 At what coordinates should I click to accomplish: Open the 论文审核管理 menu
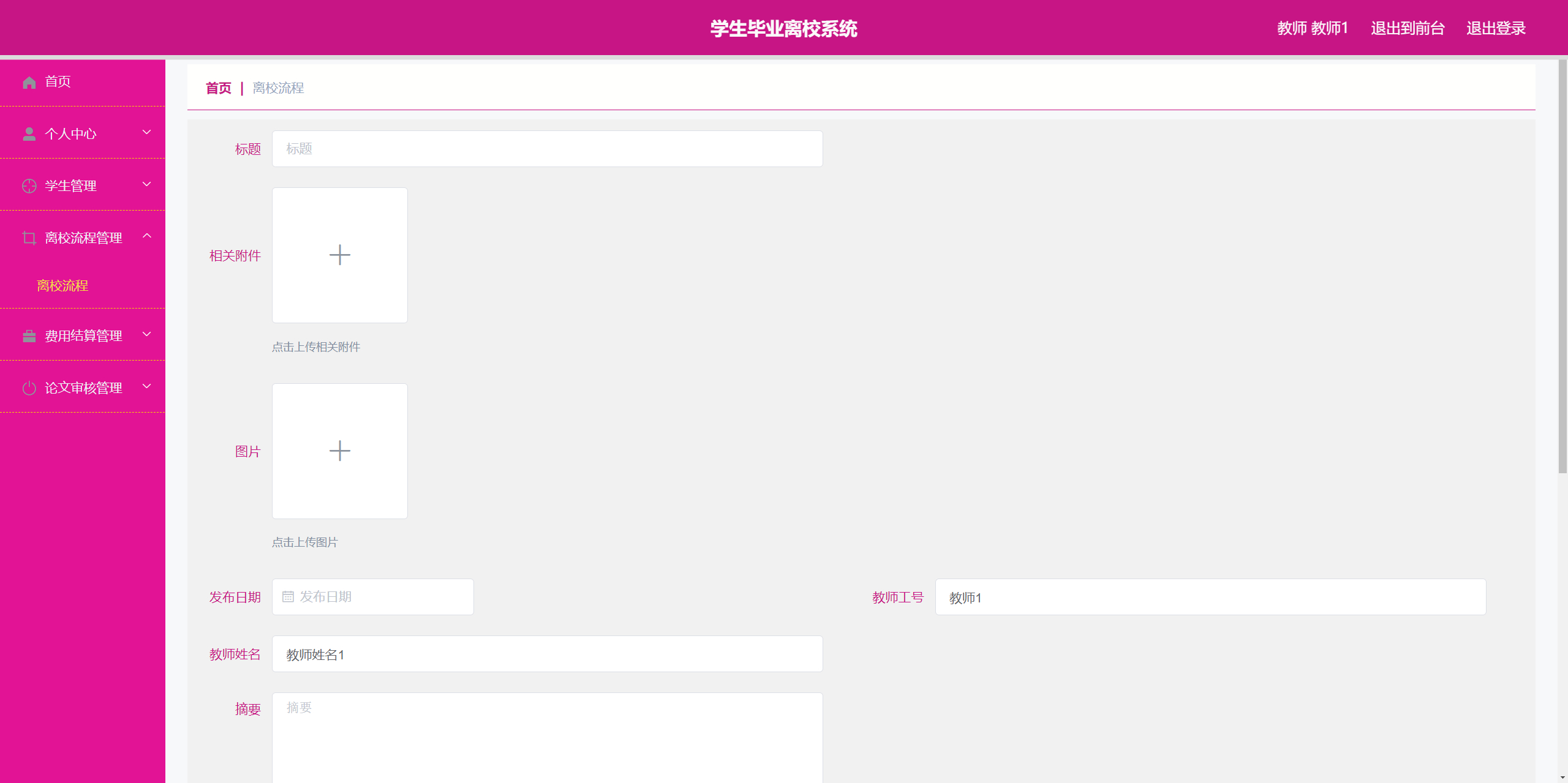click(x=83, y=388)
